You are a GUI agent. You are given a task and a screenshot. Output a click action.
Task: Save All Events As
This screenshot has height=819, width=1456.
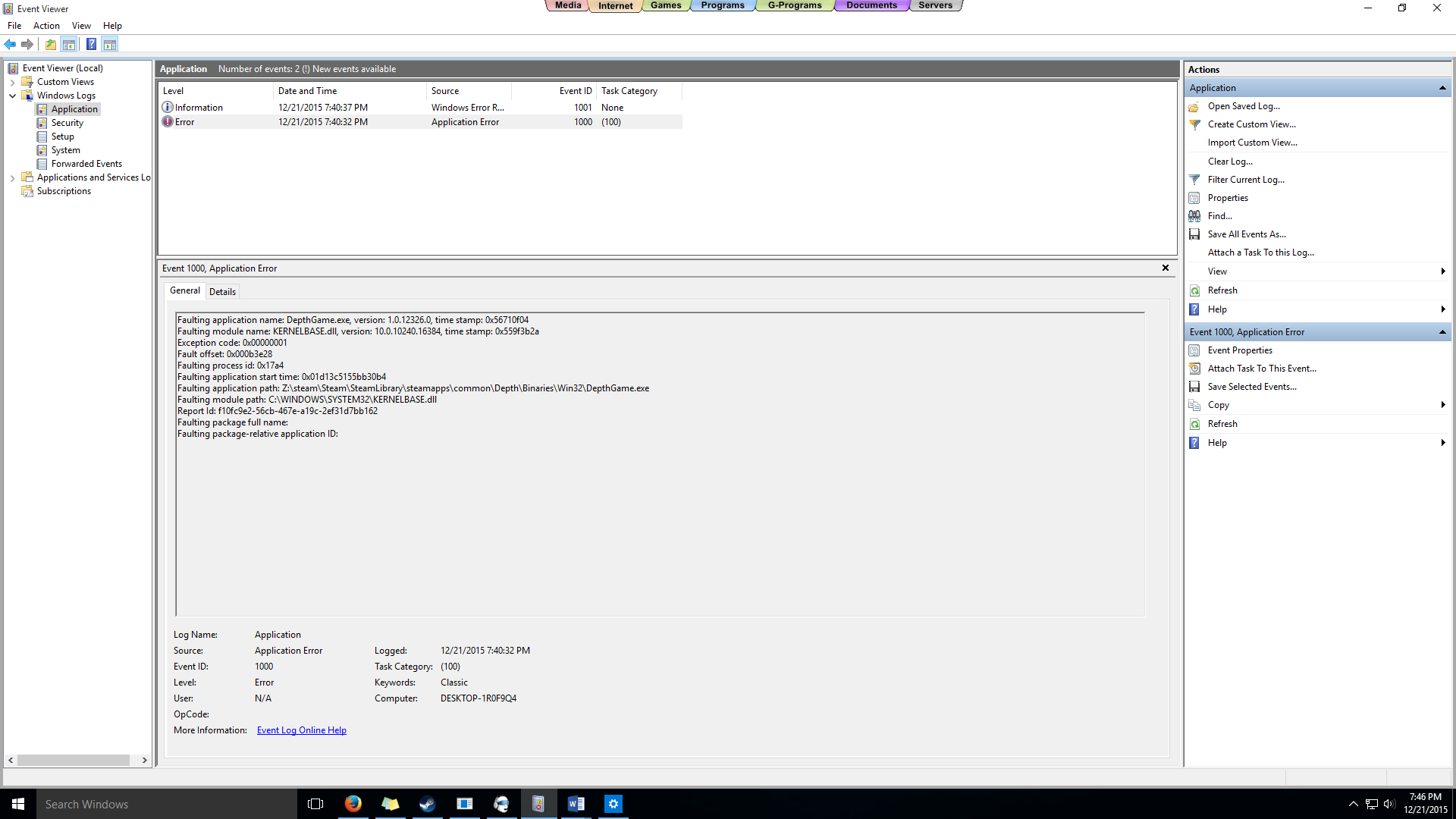tap(1247, 234)
